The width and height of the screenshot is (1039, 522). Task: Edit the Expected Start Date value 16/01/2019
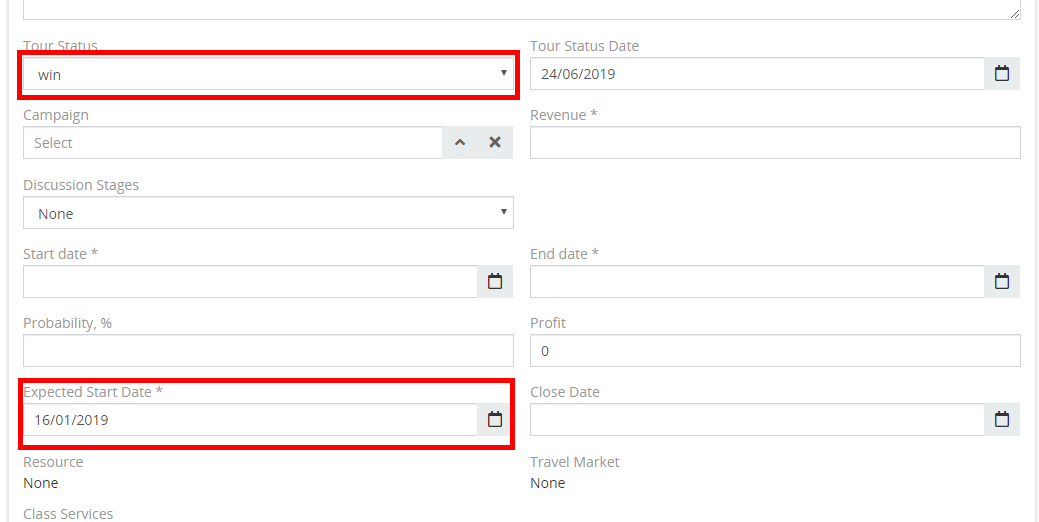250,420
